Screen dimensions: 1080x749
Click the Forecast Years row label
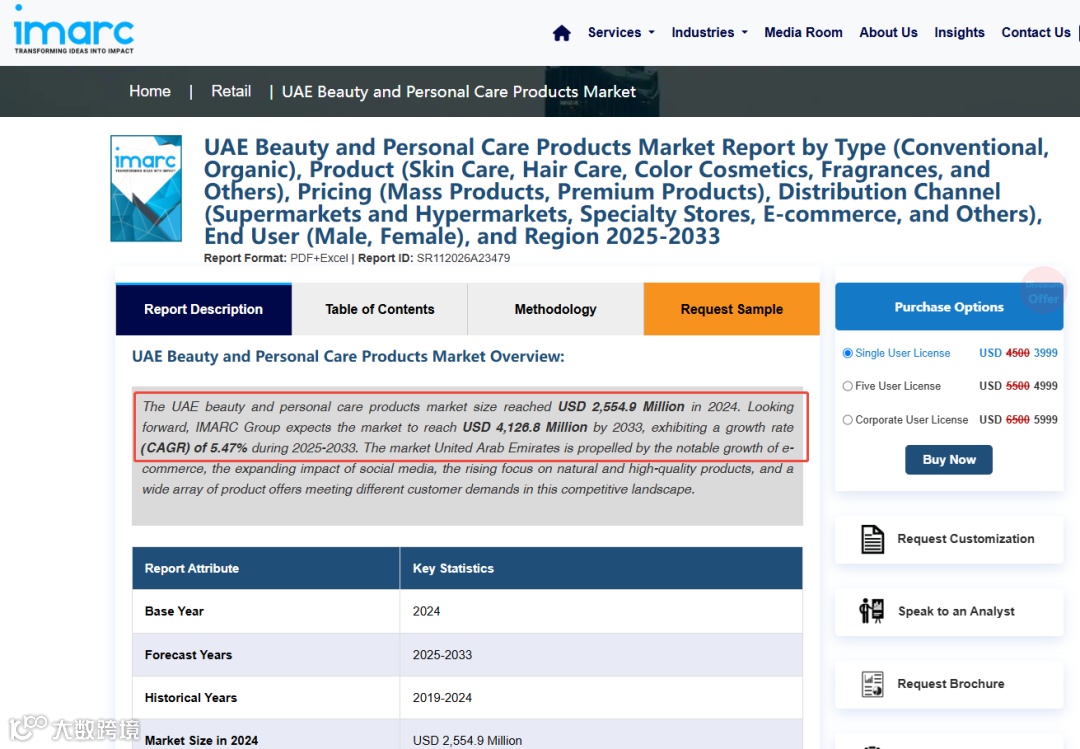click(188, 655)
